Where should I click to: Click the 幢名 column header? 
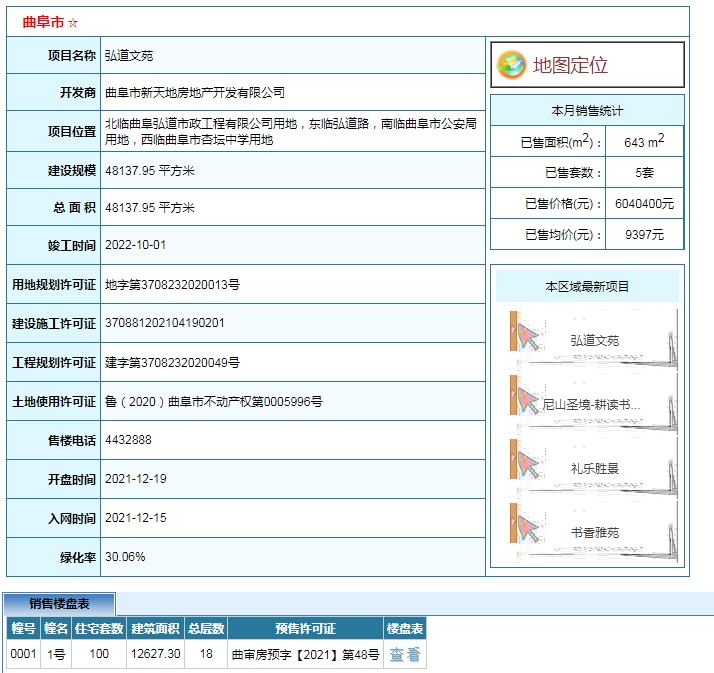point(56,628)
